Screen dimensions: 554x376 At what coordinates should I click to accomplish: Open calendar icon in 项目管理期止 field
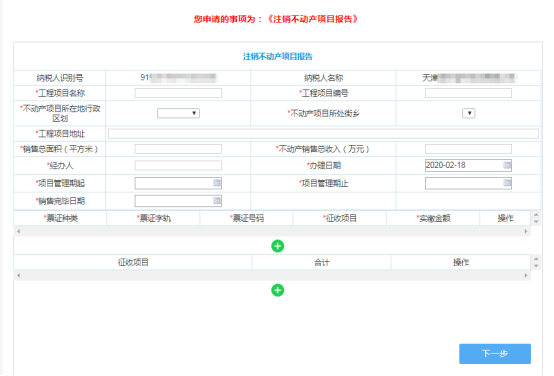pos(507,183)
